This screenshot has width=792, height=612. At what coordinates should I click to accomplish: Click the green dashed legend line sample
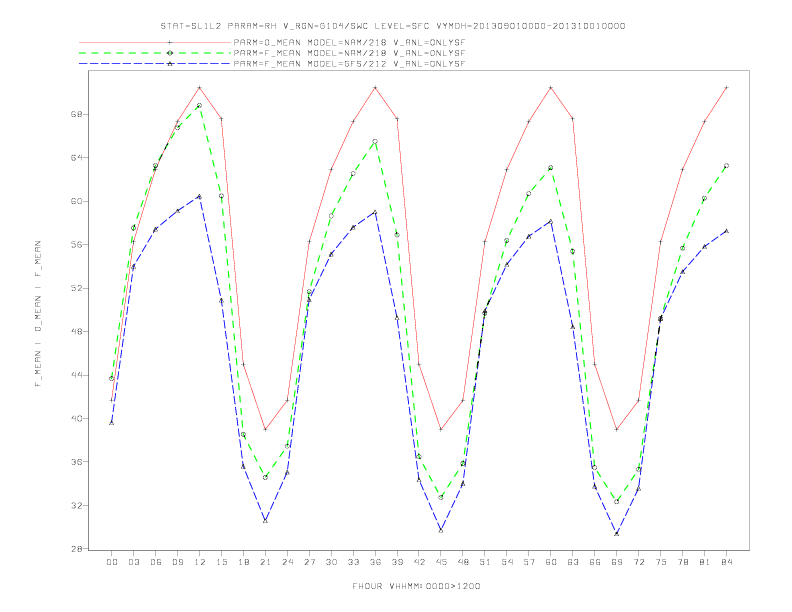tap(155, 53)
